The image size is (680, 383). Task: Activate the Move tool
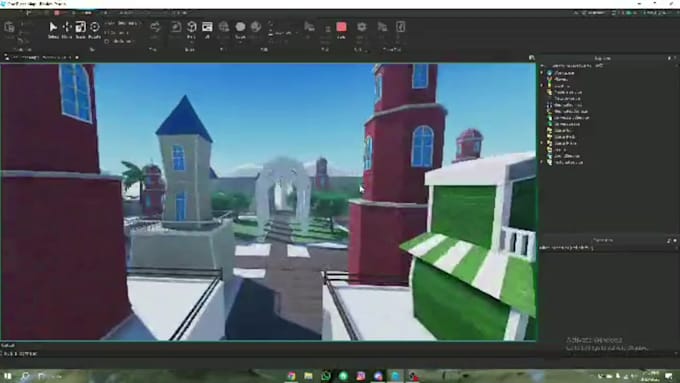point(67,29)
